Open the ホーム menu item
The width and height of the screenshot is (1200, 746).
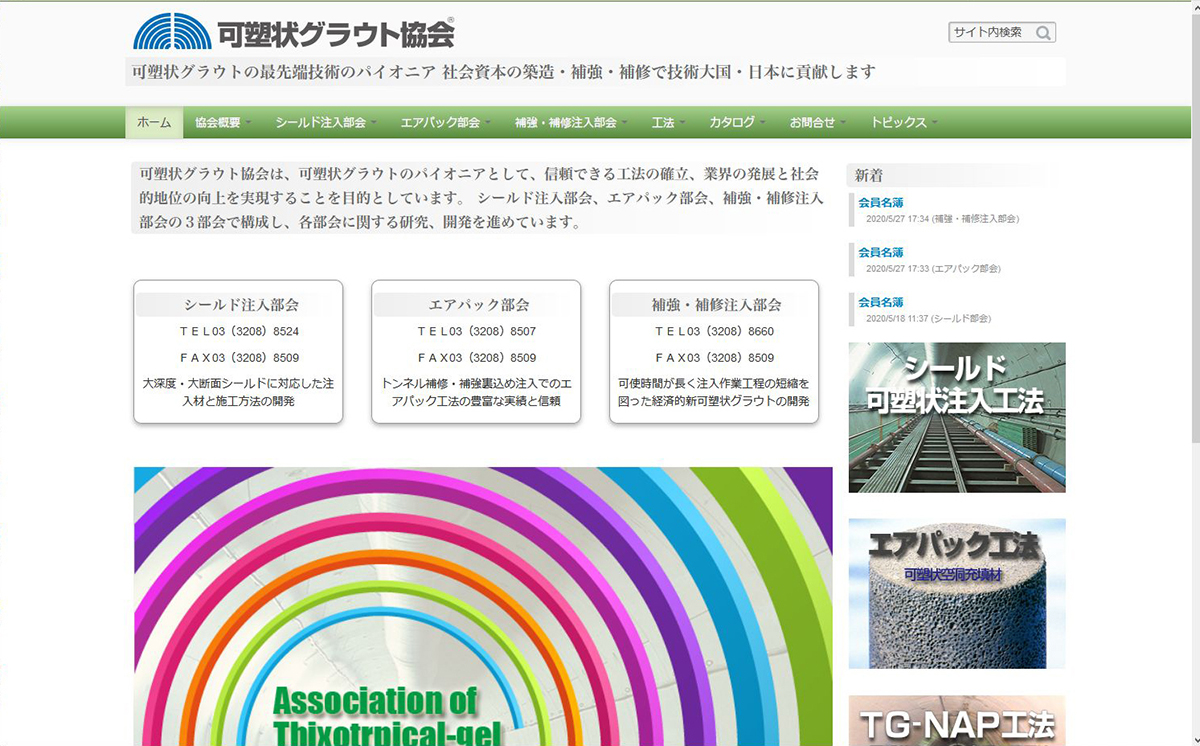pyautogui.click(x=154, y=123)
